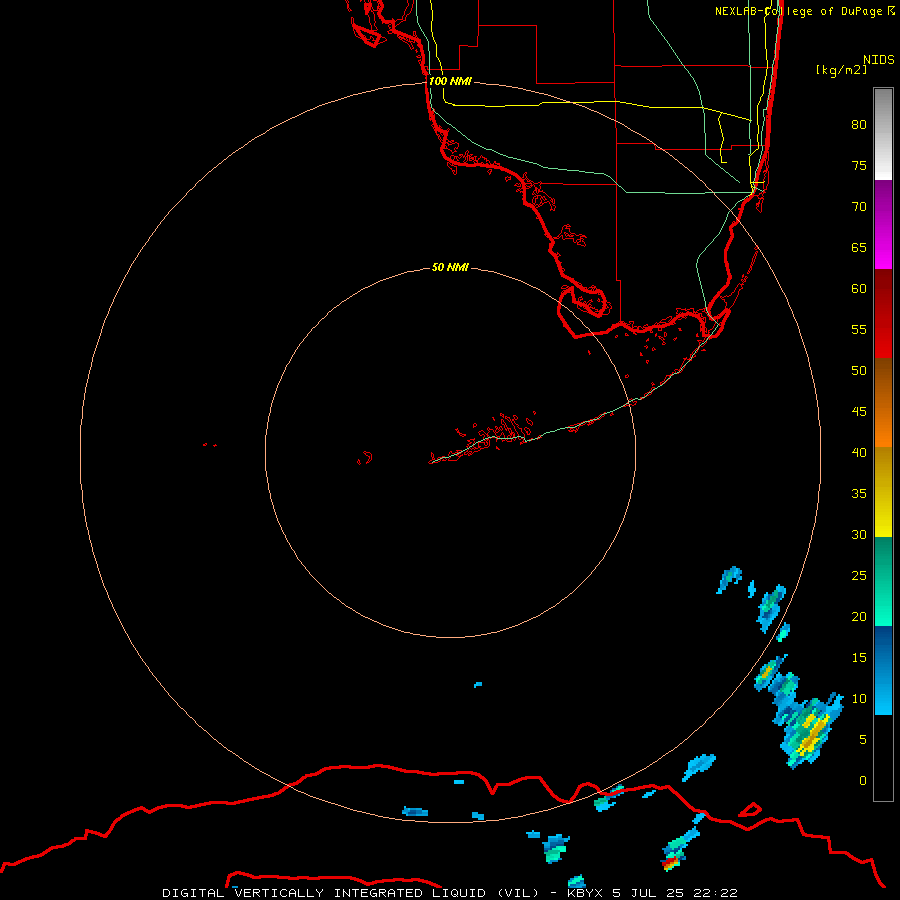
Task: Select the 60 value on the VIL scale
Action: (859, 289)
